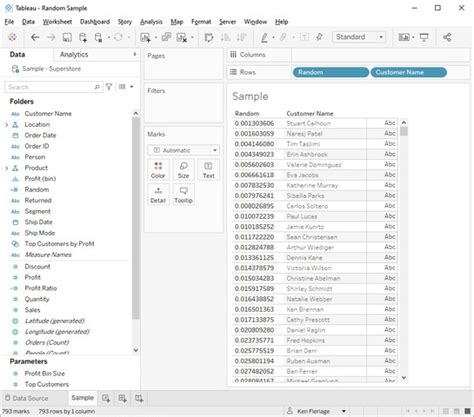
Task: Click the value 0.007832530
Action: pyautogui.click(x=254, y=185)
